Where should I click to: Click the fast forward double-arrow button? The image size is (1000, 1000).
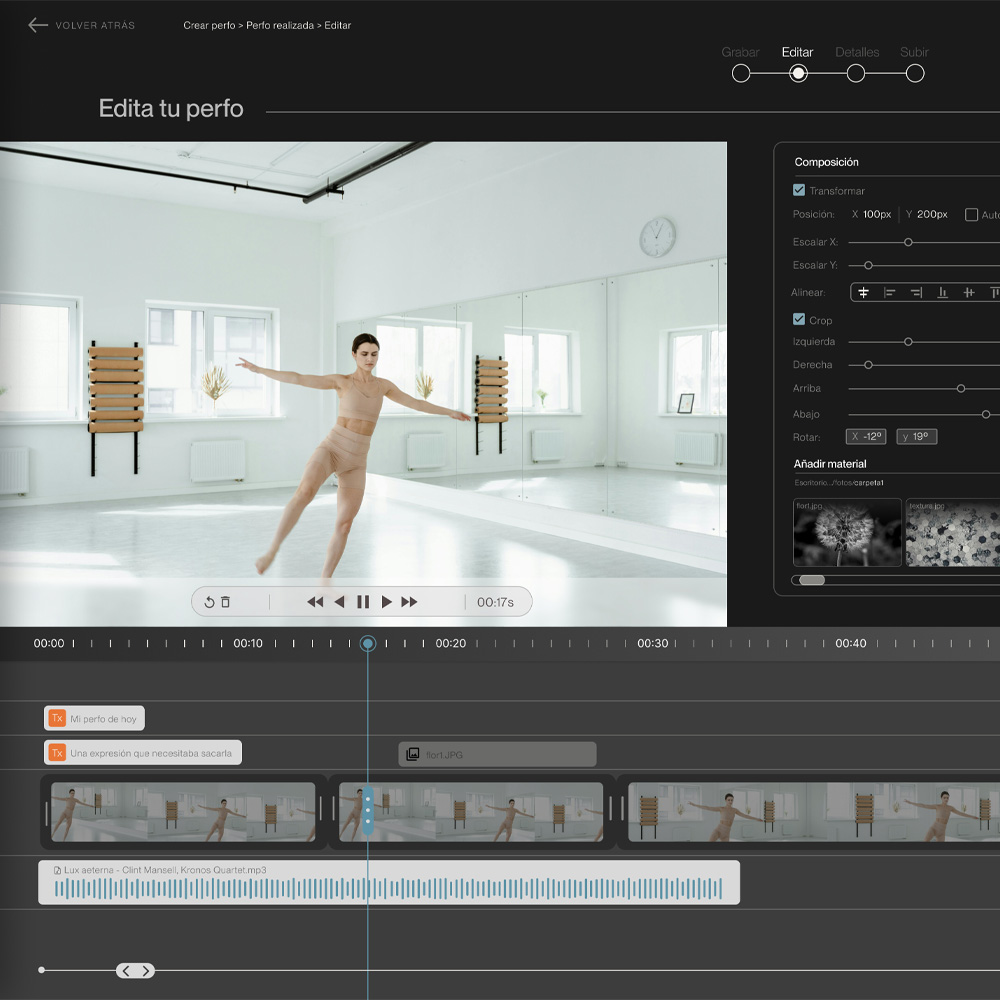(x=409, y=602)
